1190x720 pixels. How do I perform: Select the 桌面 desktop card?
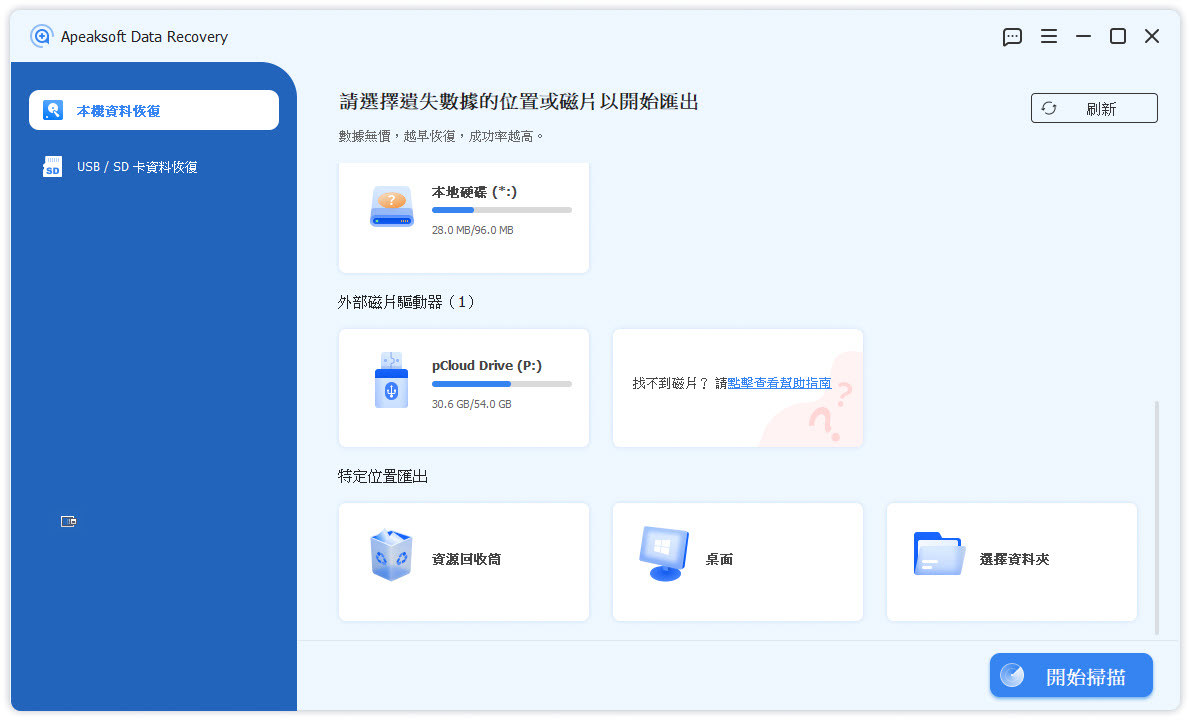click(738, 561)
